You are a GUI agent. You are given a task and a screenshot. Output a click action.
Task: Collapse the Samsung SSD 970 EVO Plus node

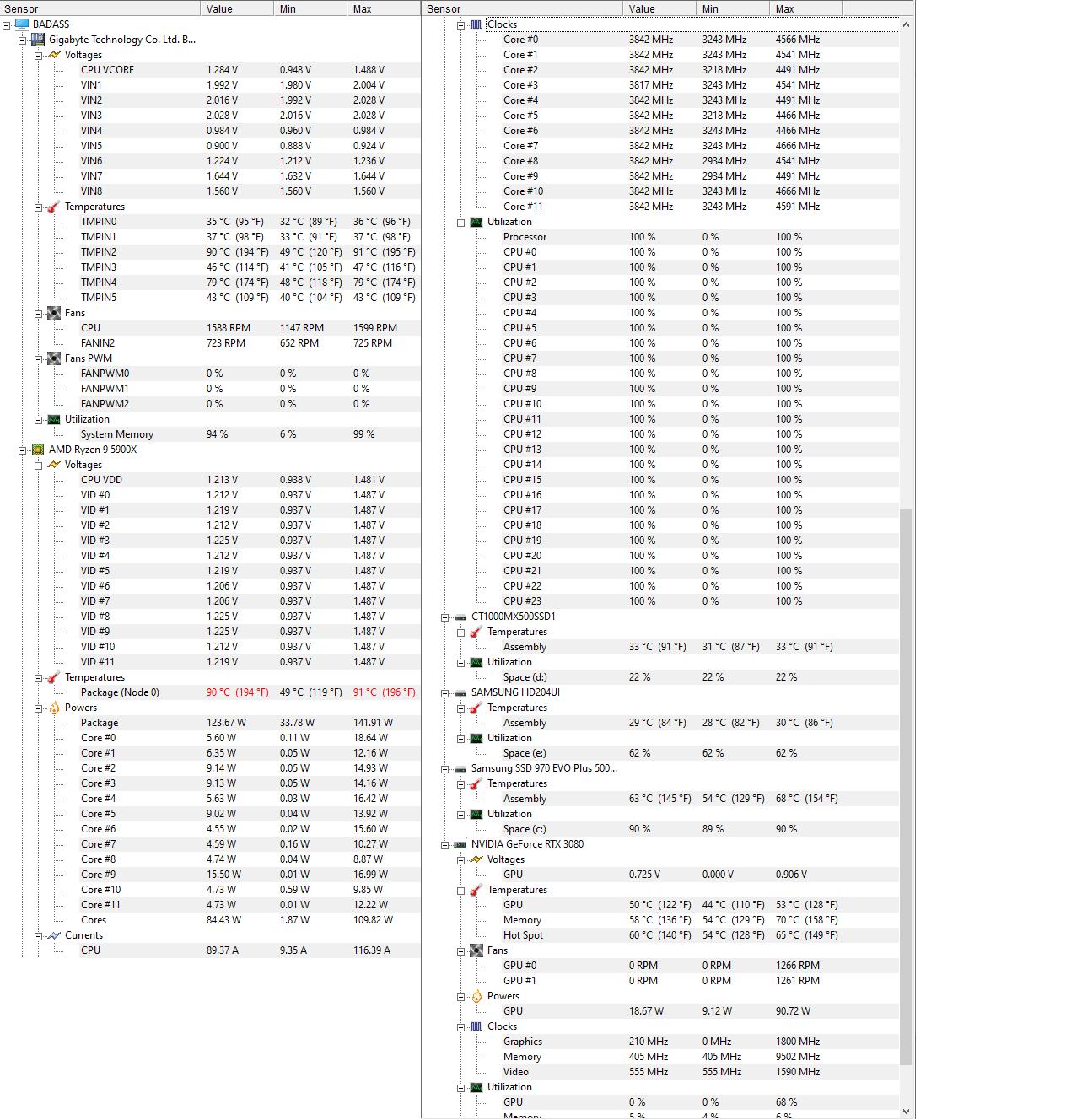point(444,769)
